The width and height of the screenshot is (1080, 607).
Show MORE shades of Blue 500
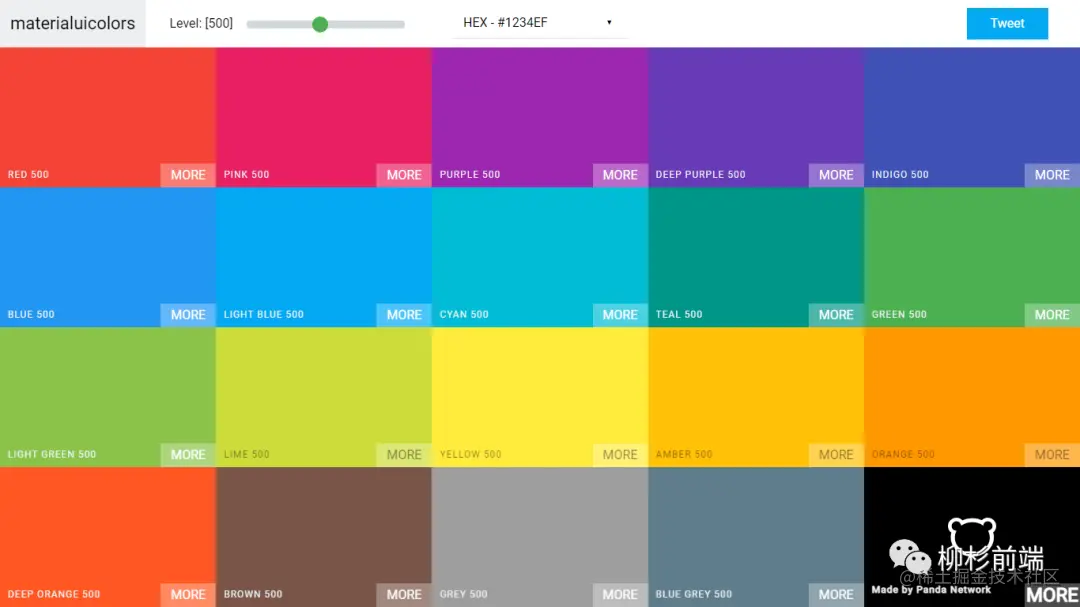click(188, 315)
